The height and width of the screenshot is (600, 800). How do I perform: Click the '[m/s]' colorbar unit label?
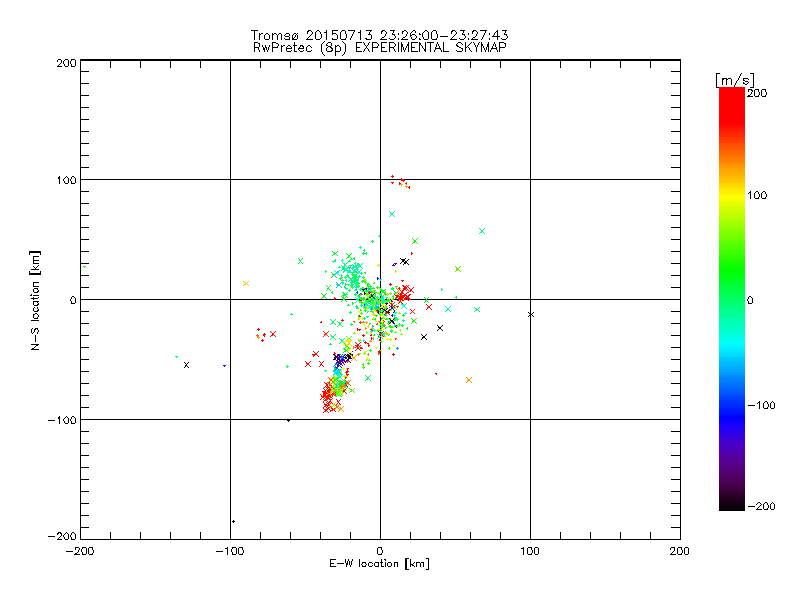click(735, 80)
